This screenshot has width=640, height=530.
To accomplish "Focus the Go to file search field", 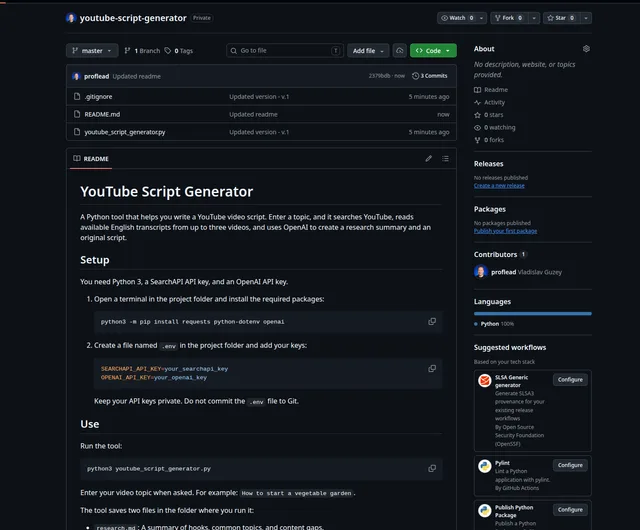I will [285, 51].
